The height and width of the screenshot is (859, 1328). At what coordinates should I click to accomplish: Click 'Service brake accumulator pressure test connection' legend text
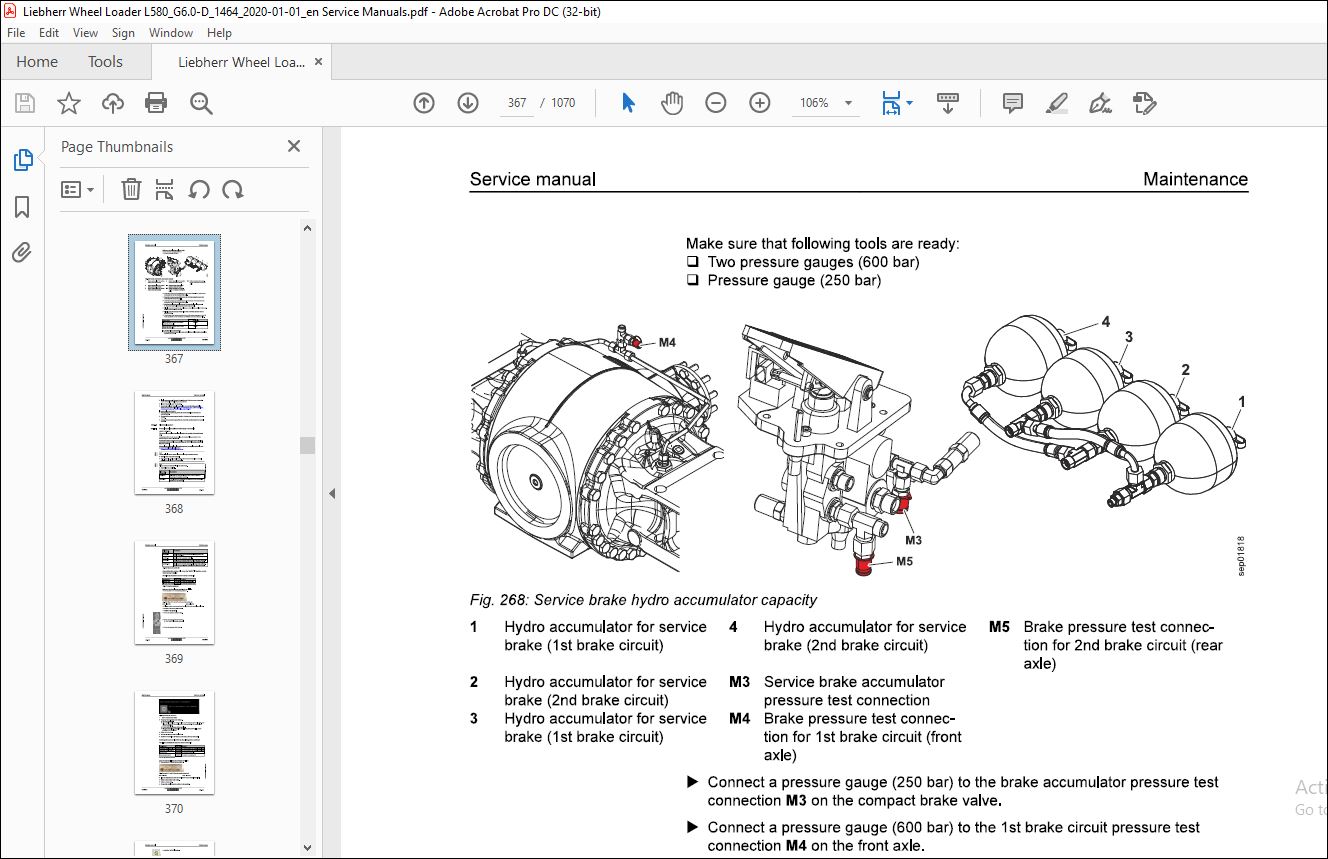pos(854,691)
